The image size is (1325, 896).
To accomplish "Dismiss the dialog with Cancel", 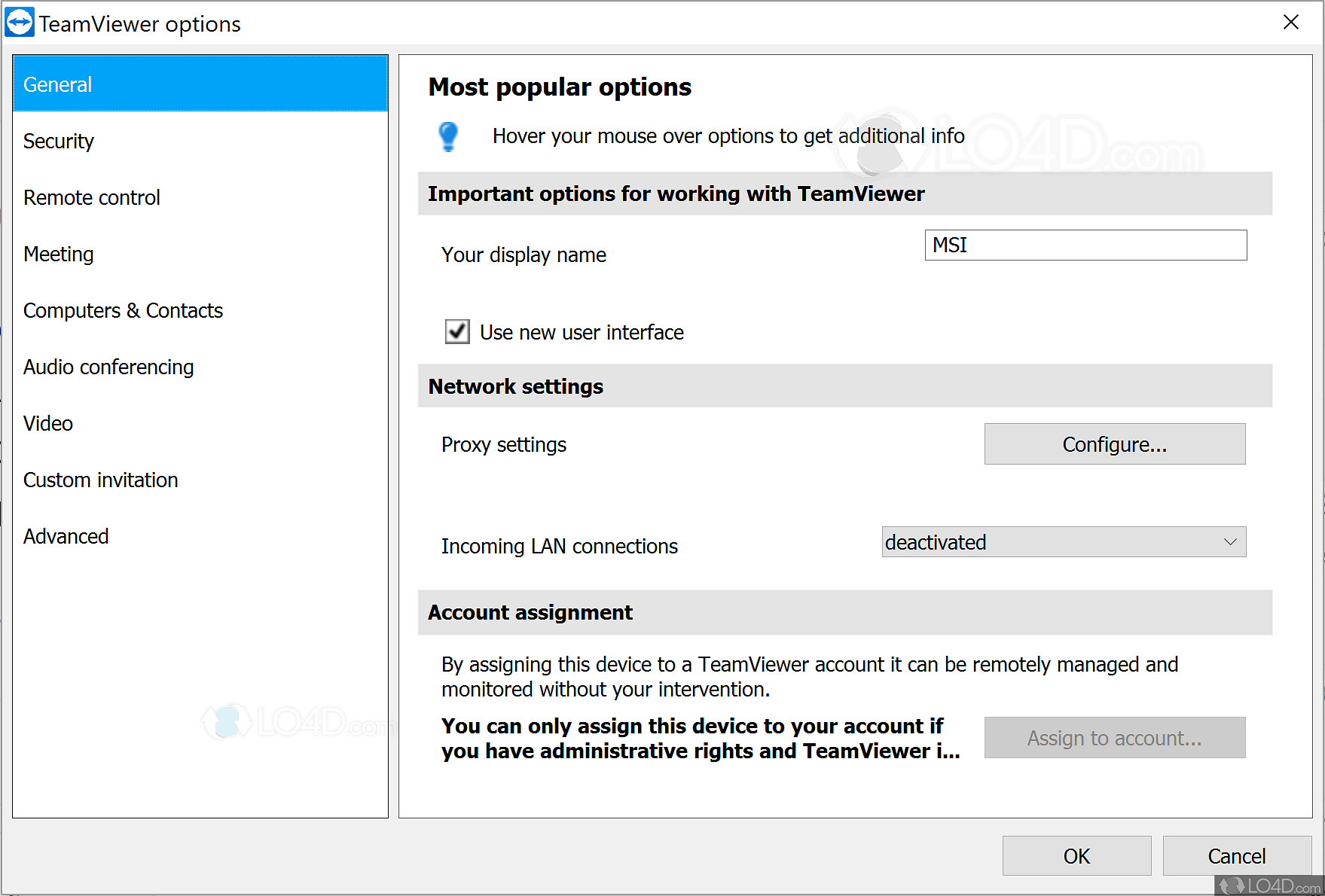I will [x=1236, y=855].
